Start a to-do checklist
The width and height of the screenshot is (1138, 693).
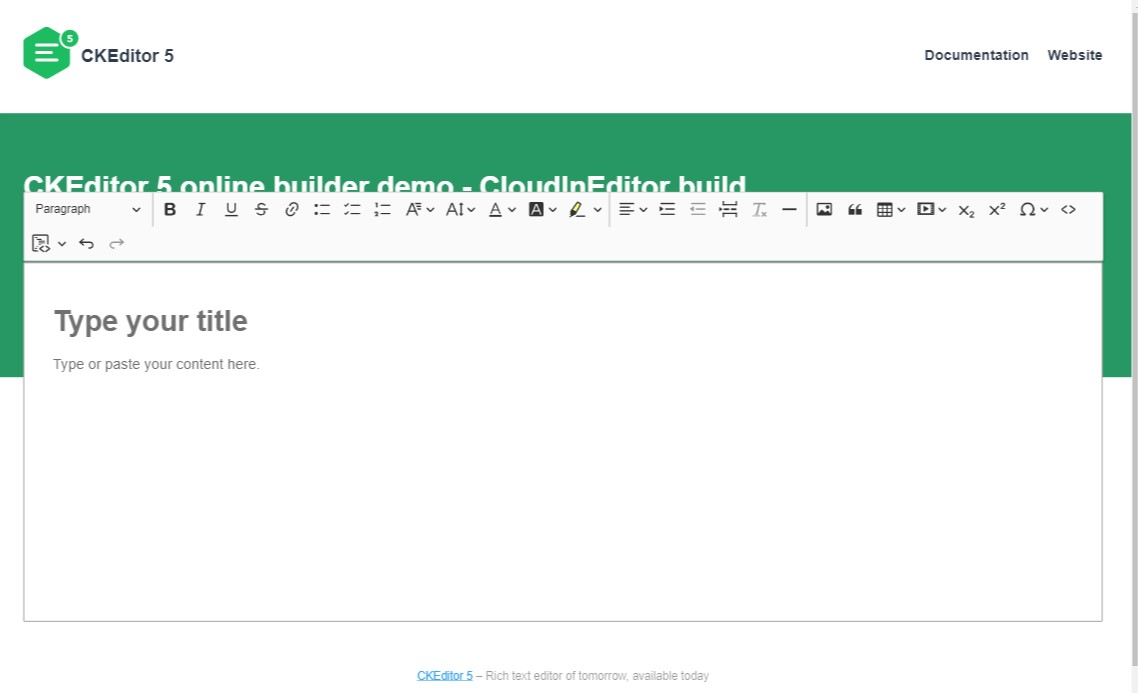(x=353, y=210)
